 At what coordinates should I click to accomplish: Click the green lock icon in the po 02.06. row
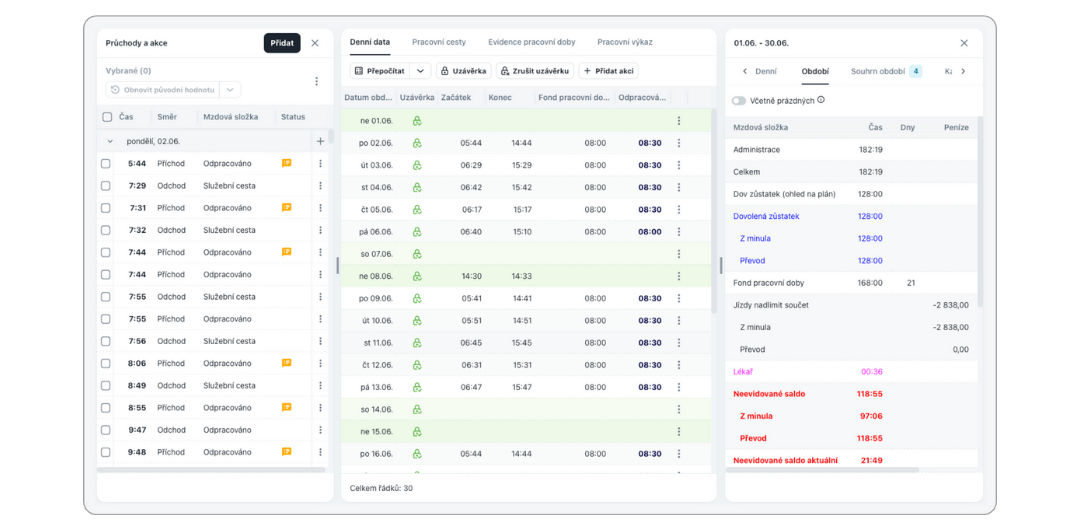tap(417, 143)
